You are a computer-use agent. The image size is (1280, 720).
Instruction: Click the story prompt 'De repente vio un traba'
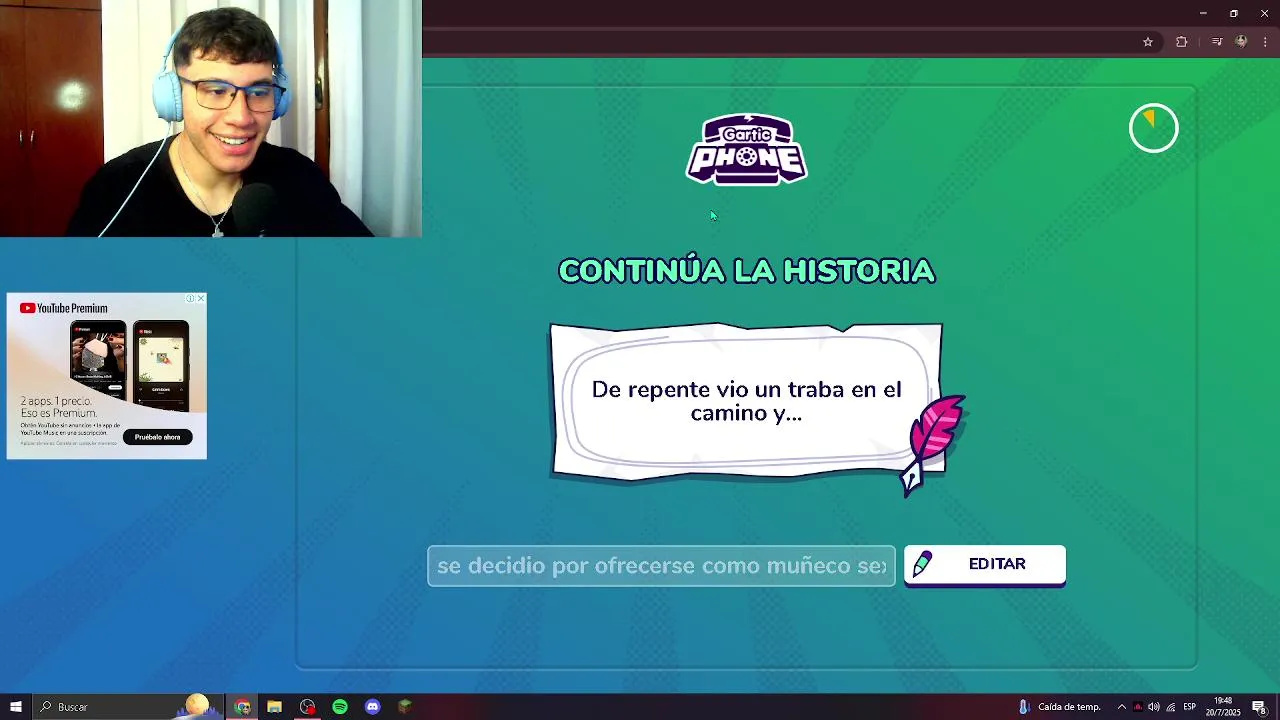[x=746, y=401]
